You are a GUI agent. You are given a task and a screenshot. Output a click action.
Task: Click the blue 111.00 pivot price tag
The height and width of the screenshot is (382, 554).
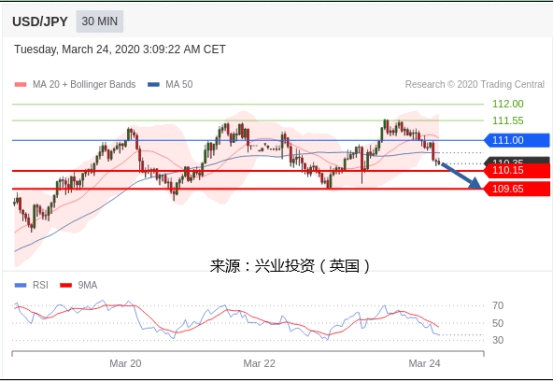click(x=517, y=140)
